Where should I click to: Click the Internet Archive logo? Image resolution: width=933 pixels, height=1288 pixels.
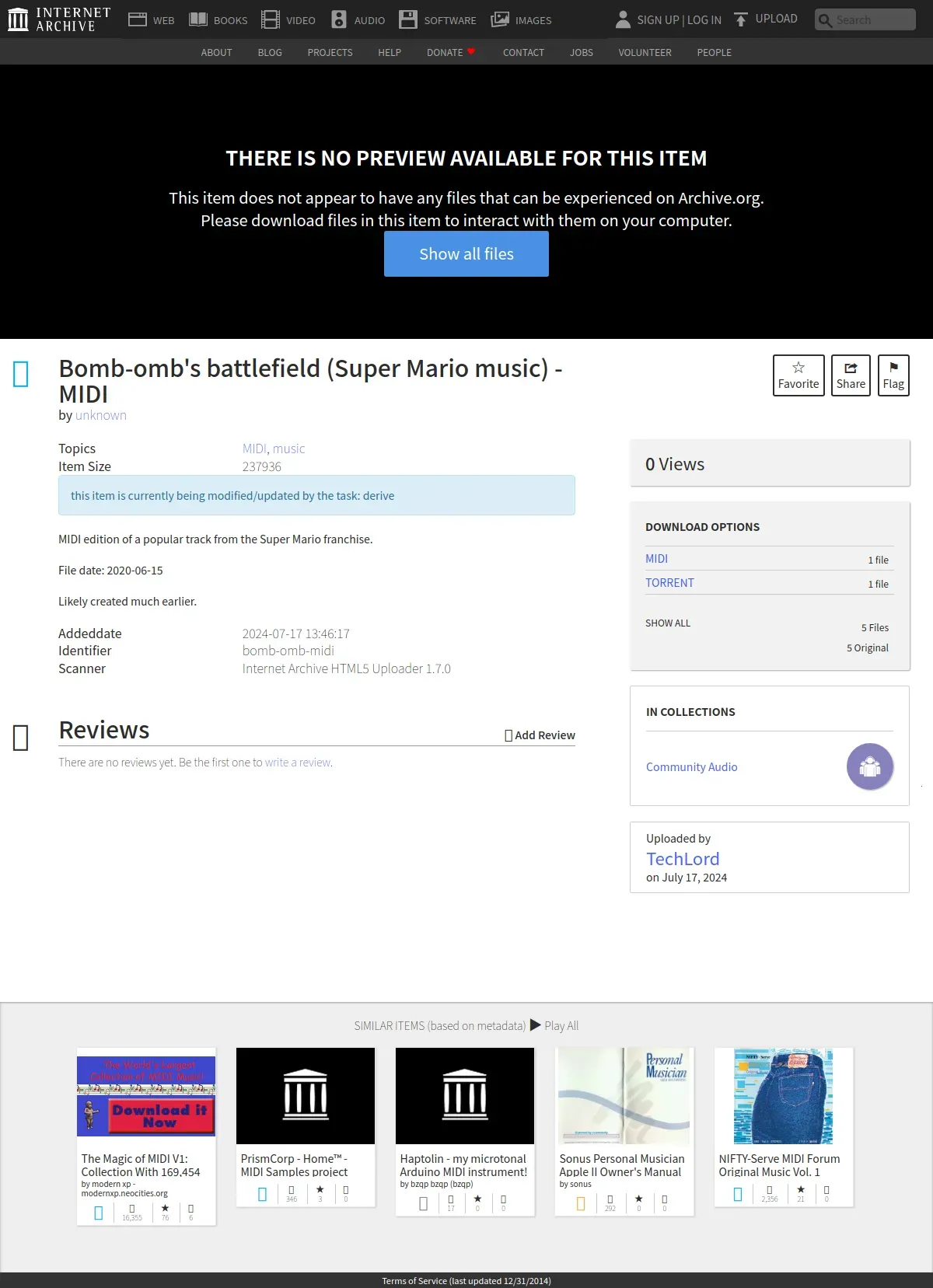coord(59,19)
